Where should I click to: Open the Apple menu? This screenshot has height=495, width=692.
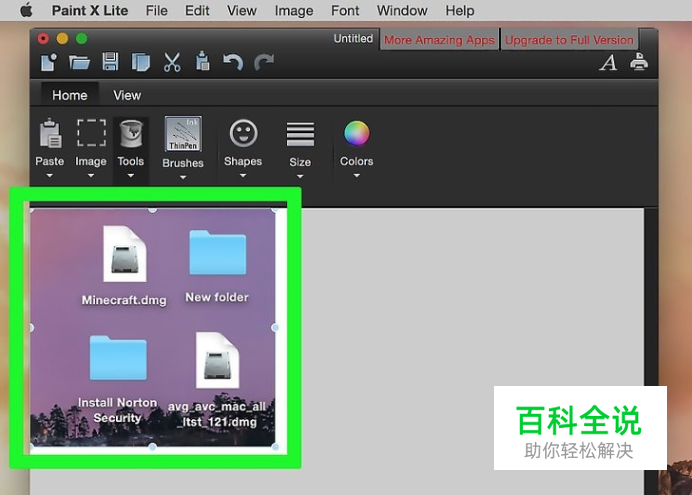point(26,10)
